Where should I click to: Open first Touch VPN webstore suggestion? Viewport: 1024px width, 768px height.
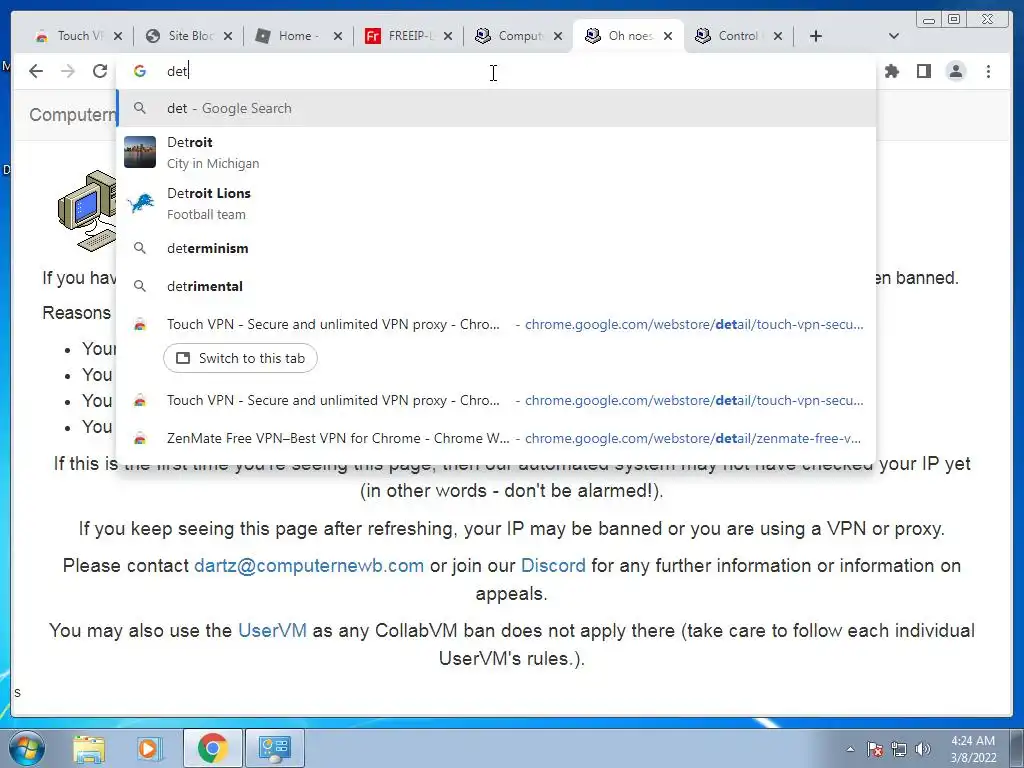pos(496,325)
